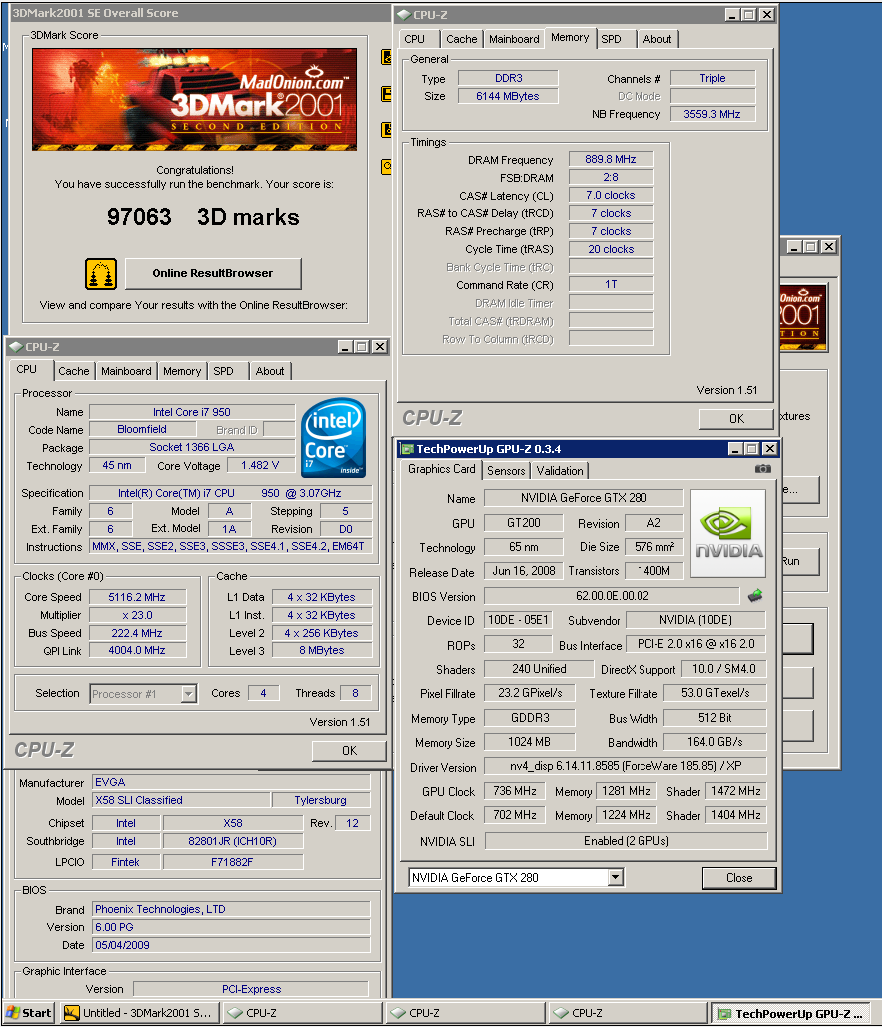Open Cache tab in CPU-Z Memory window
Screen dimensions: 882x1027
(x=462, y=39)
